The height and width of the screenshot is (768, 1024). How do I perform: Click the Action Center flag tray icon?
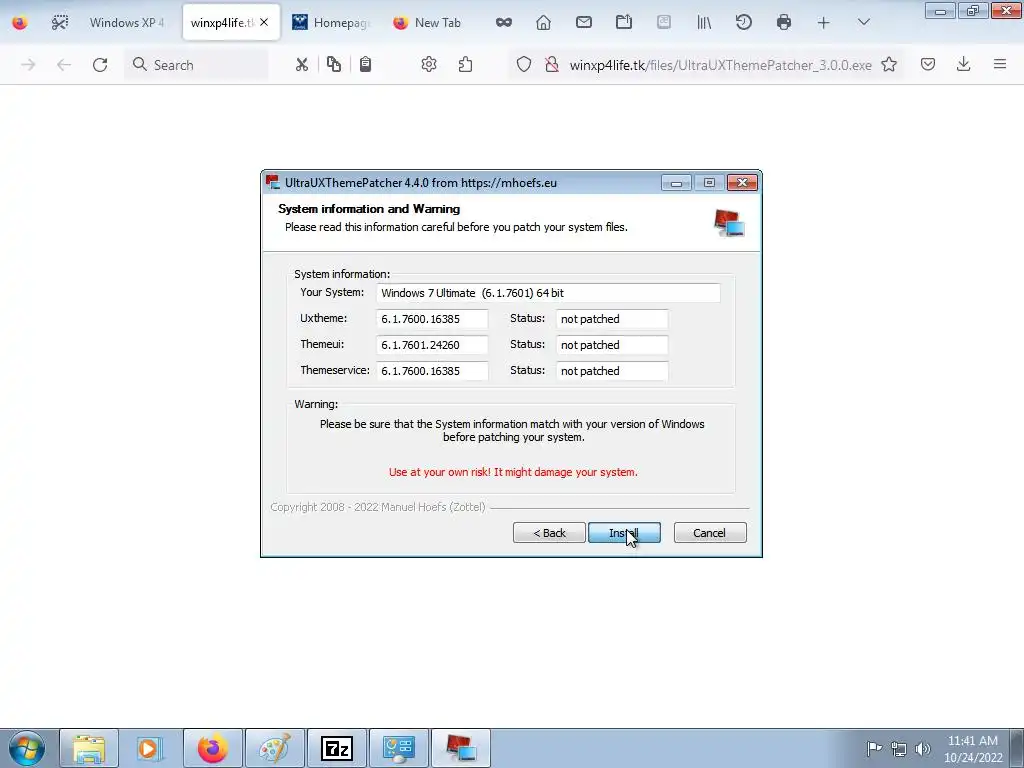(874, 749)
